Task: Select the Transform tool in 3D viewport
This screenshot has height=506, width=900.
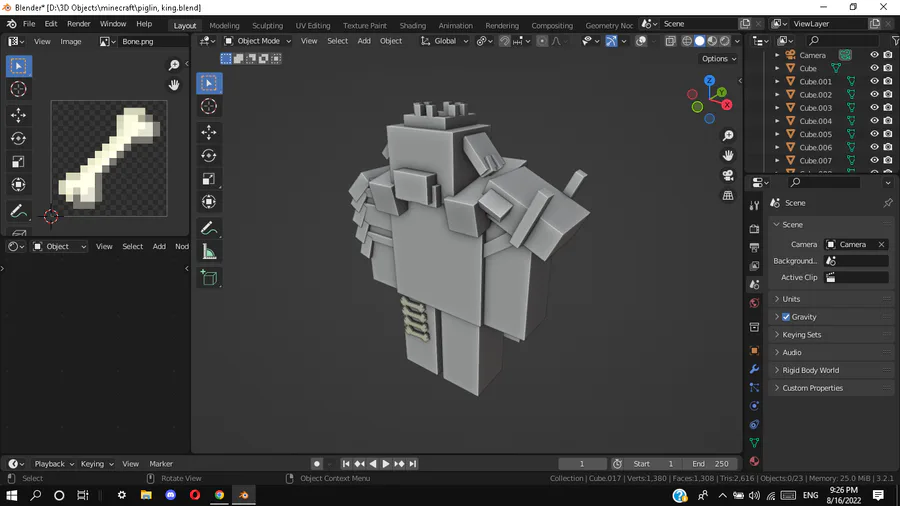Action: point(209,202)
